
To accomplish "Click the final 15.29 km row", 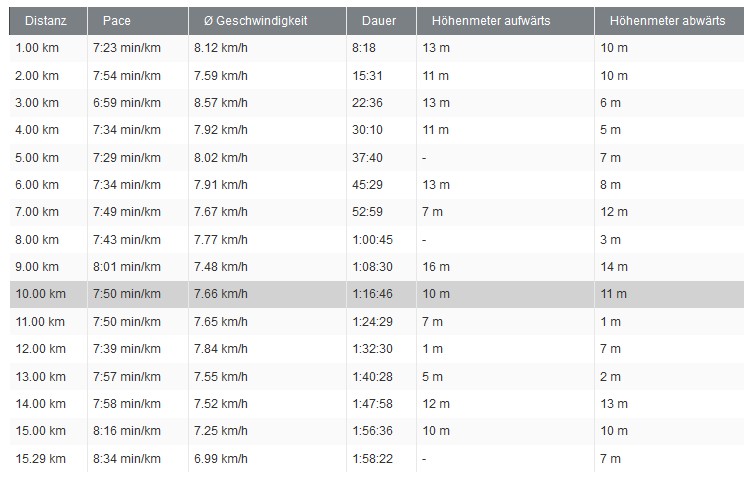I will point(372,459).
